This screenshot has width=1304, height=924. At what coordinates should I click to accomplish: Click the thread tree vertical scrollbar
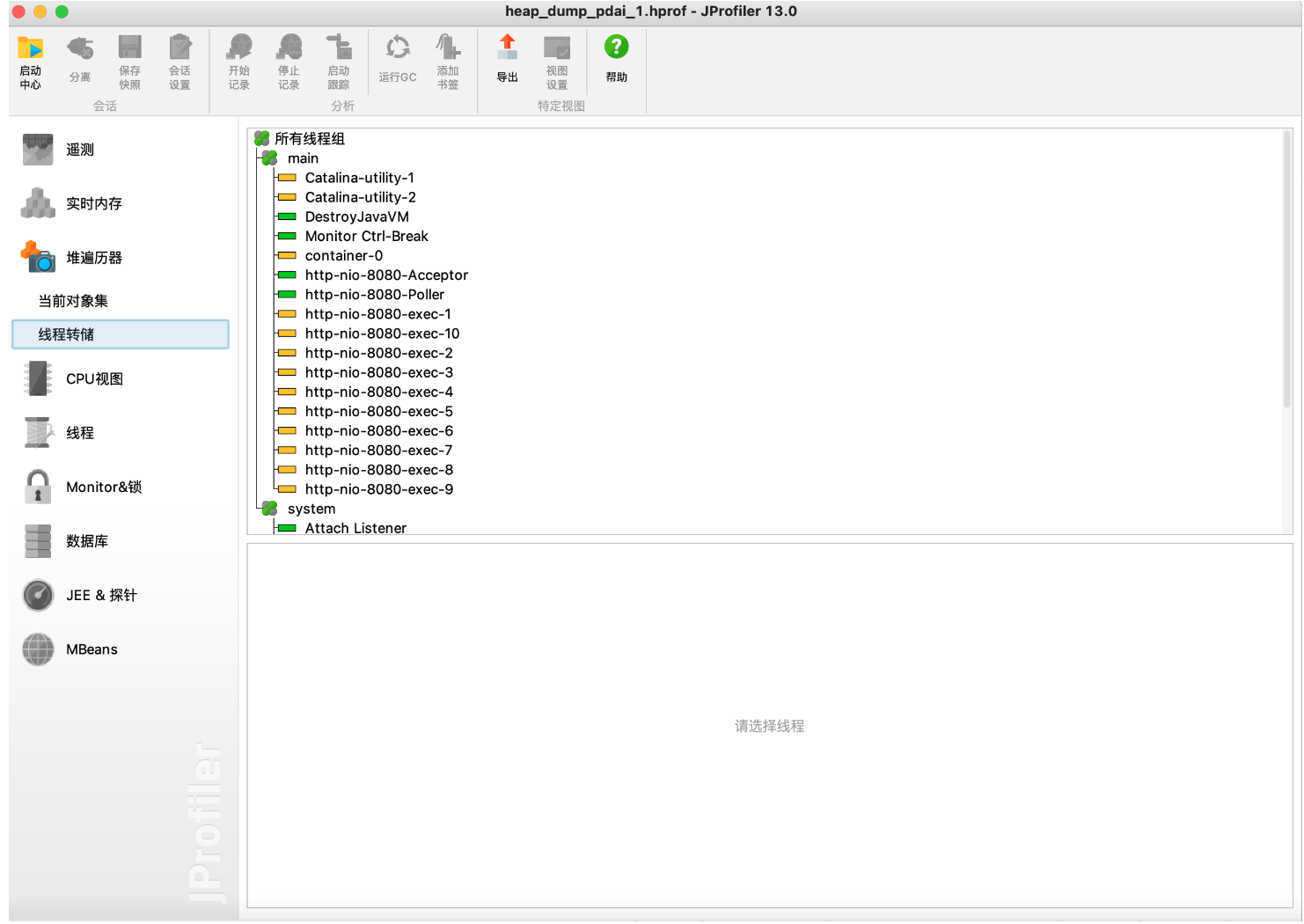(x=1287, y=268)
